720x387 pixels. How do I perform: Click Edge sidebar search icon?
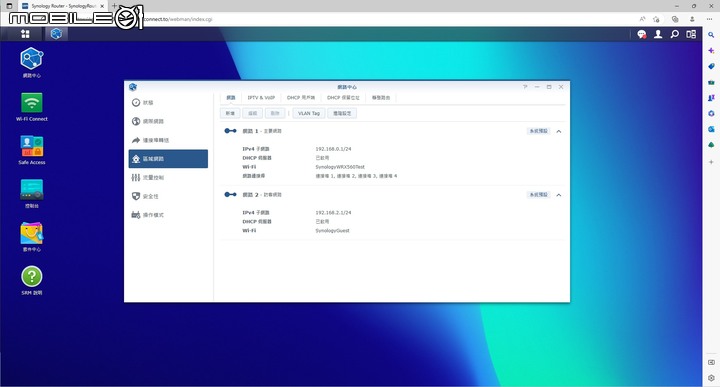(x=711, y=35)
